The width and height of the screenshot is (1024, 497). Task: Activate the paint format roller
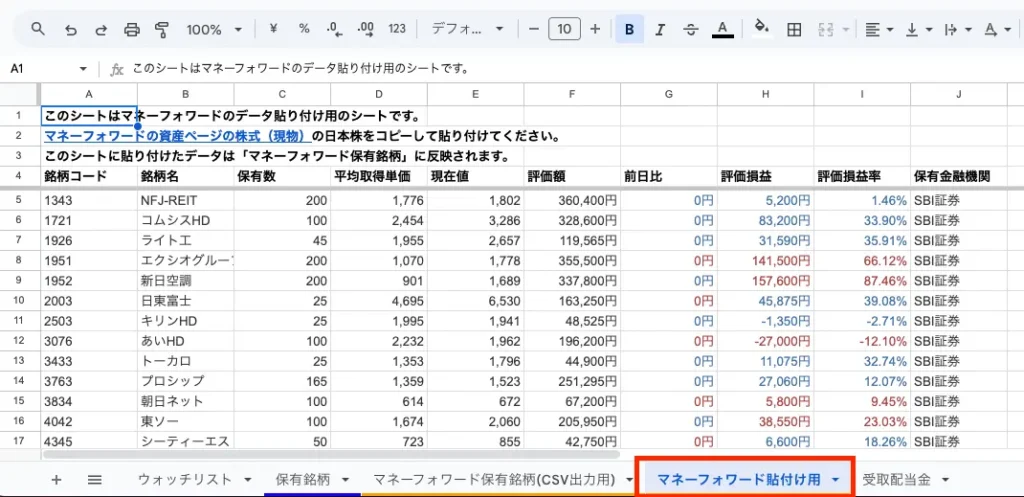point(162,29)
